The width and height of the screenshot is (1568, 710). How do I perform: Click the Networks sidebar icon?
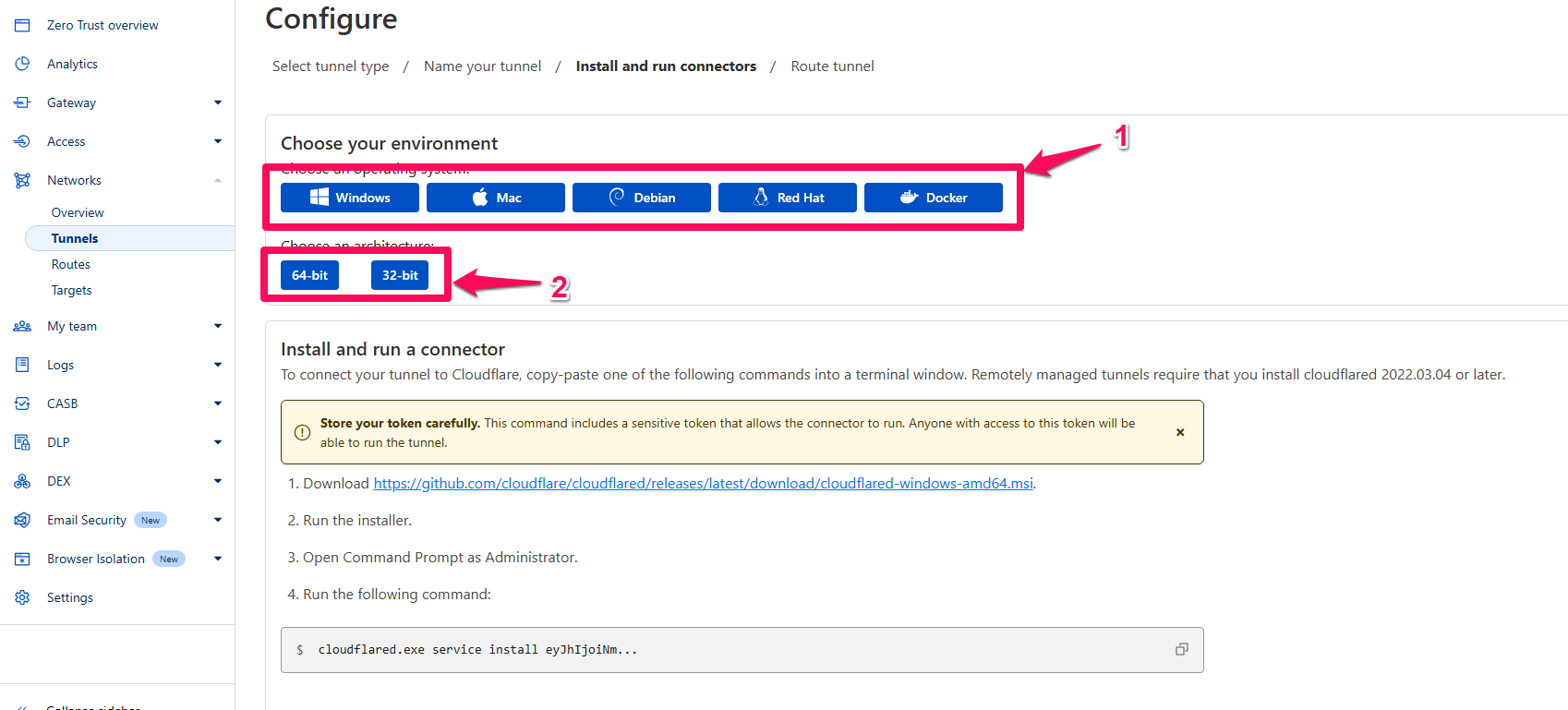[22, 180]
